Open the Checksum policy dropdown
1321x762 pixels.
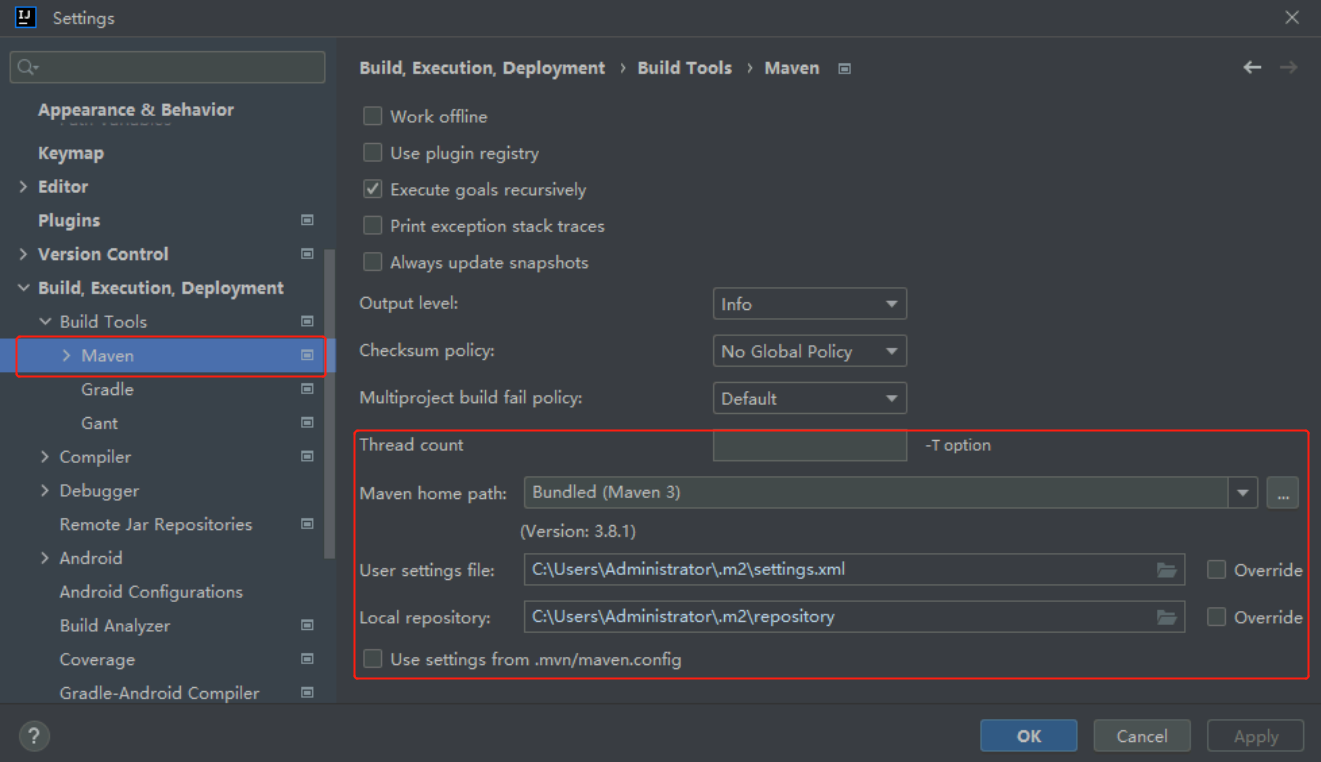810,351
